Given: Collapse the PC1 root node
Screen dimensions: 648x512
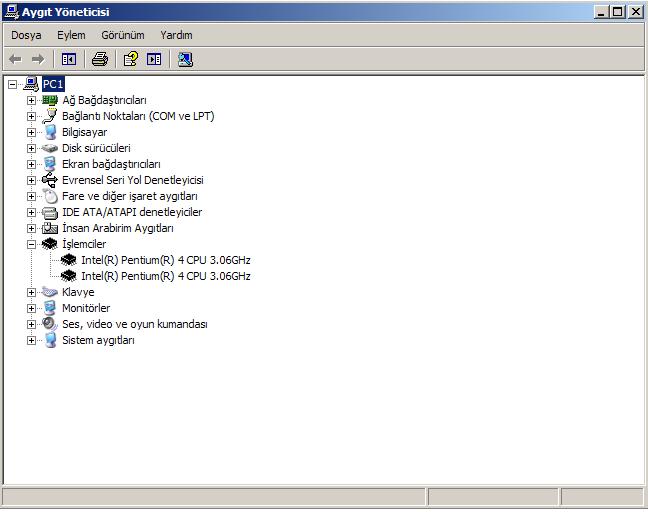Looking at the screenshot, I should (x=12, y=84).
